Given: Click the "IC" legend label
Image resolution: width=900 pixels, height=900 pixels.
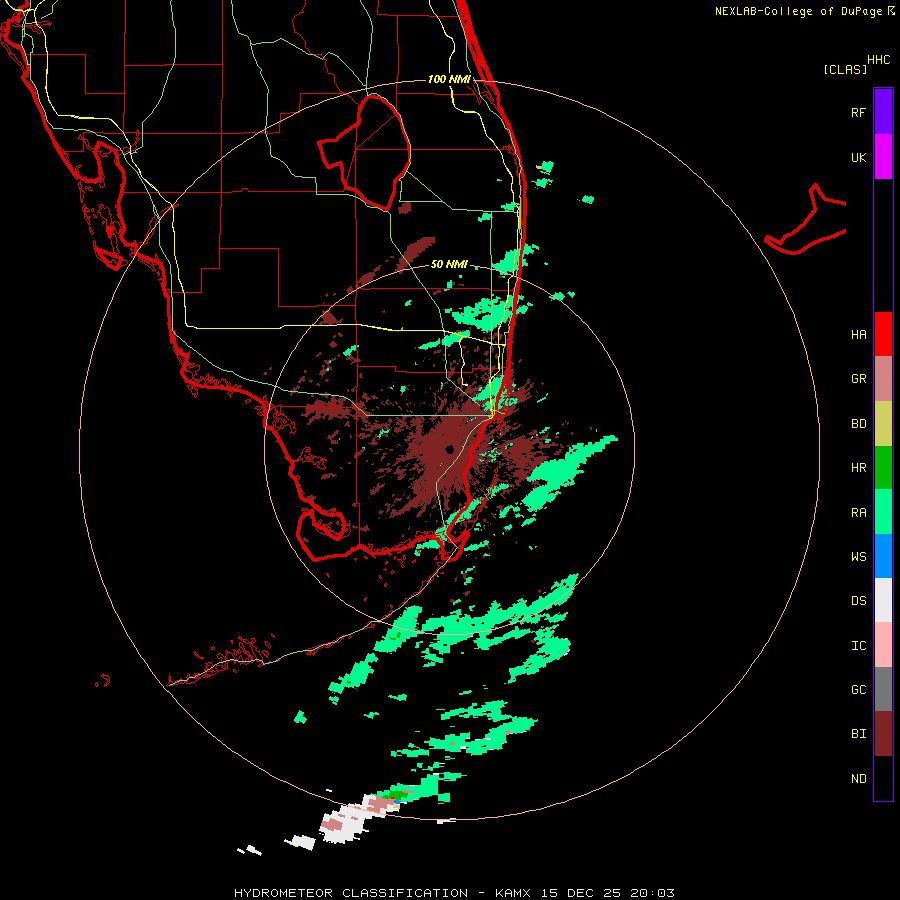Looking at the screenshot, I should click(x=858, y=646).
